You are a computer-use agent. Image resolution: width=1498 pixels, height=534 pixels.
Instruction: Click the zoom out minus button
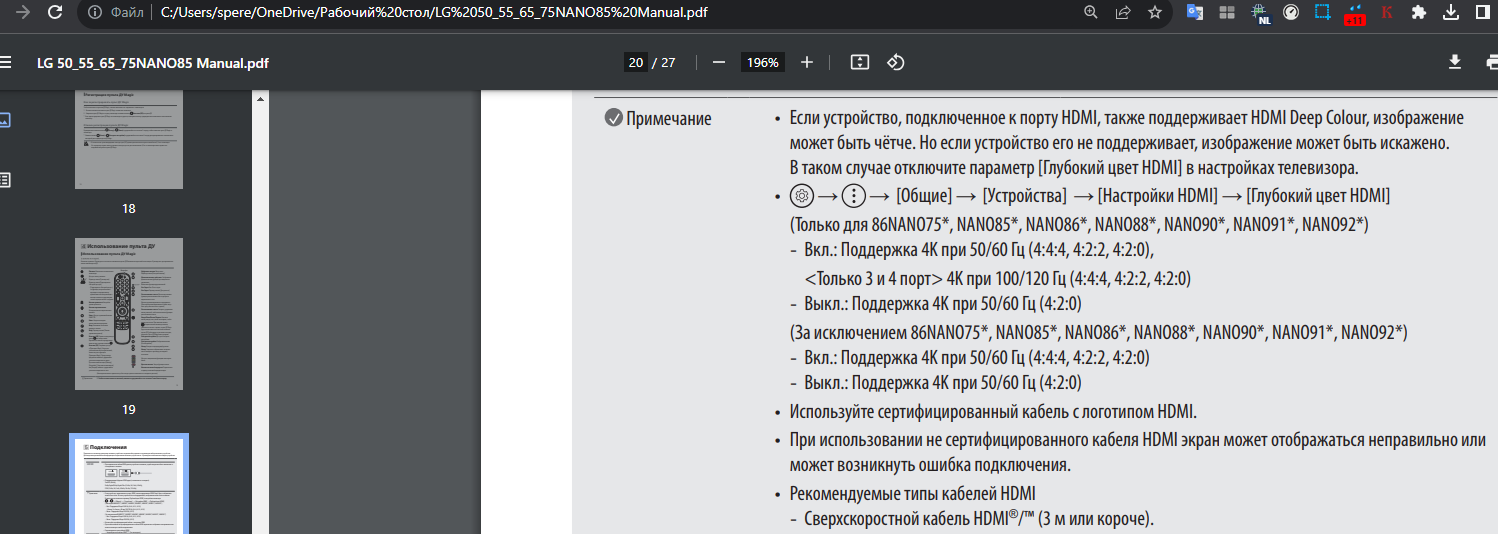pos(718,62)
